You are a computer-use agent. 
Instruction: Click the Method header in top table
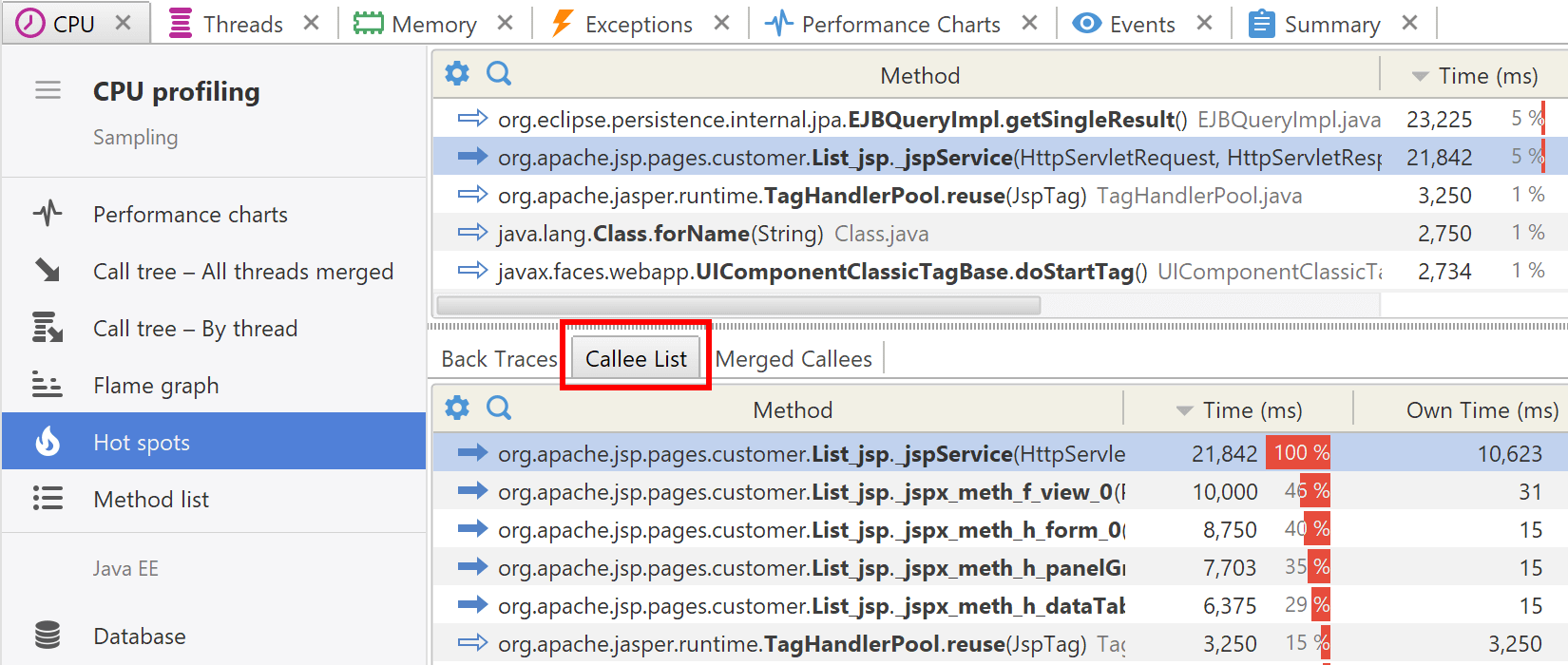pos(920,76)
